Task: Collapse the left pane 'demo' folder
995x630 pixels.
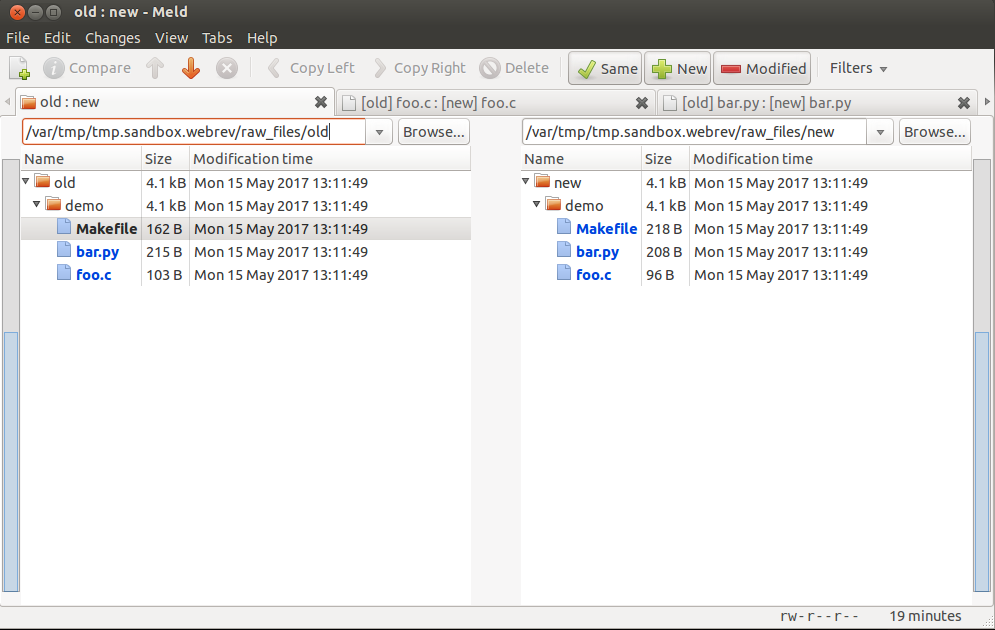Action: (x=37, y=204)
